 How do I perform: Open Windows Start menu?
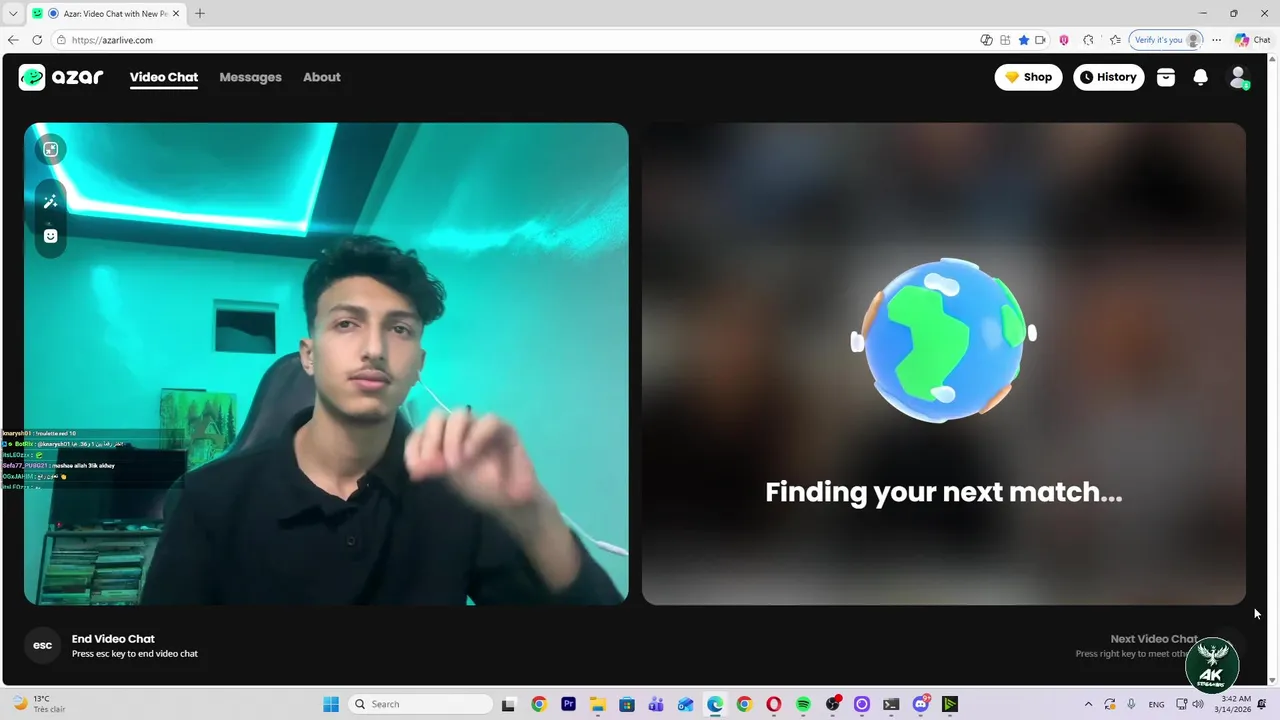point(331,704)
